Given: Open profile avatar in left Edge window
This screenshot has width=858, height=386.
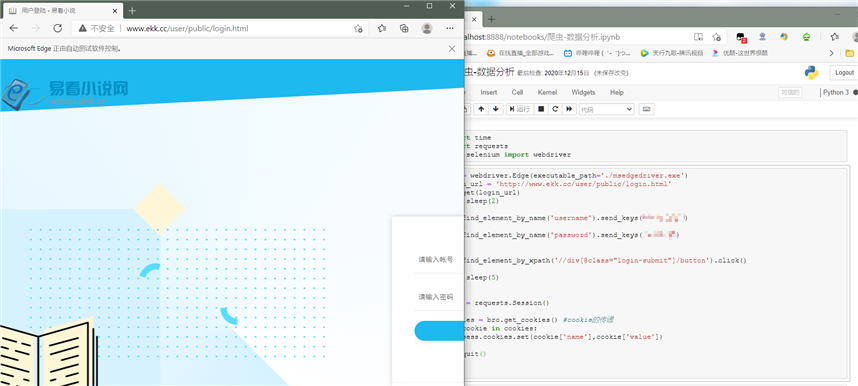Looking at the screenshot, I should pyautogui.click(x=427, y=28).
